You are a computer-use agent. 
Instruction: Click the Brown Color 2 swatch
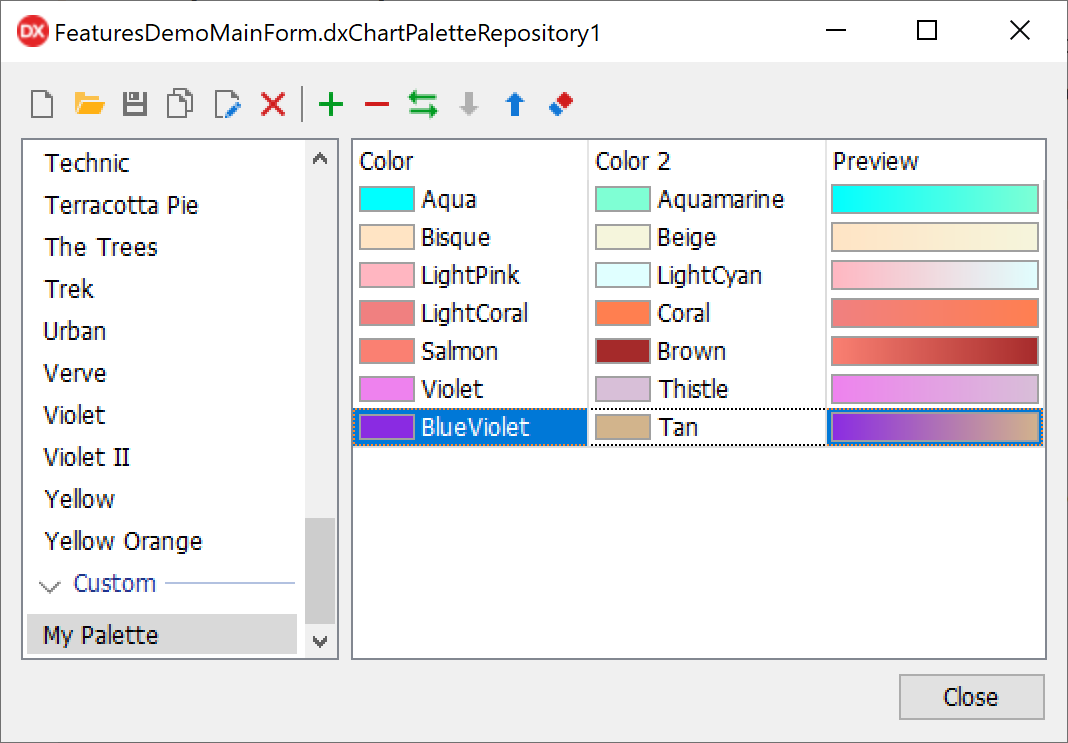coord(622,351)
